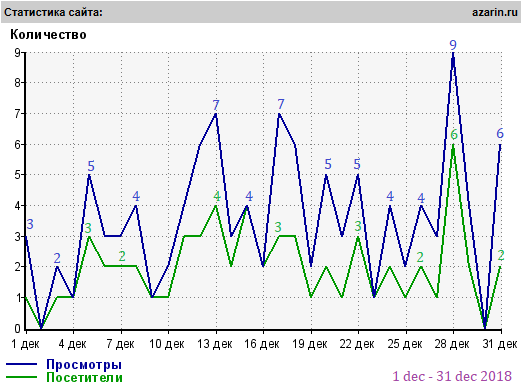521x388 pixels.
Task: Click the y-axis tick label '1'
Action: click(x=18, y=298)
